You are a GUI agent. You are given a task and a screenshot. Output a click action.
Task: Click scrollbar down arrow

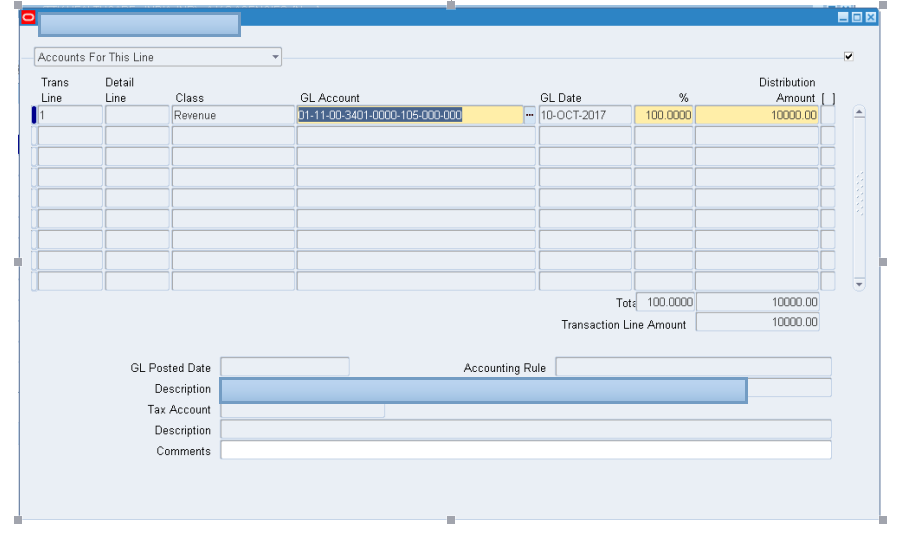859,284
